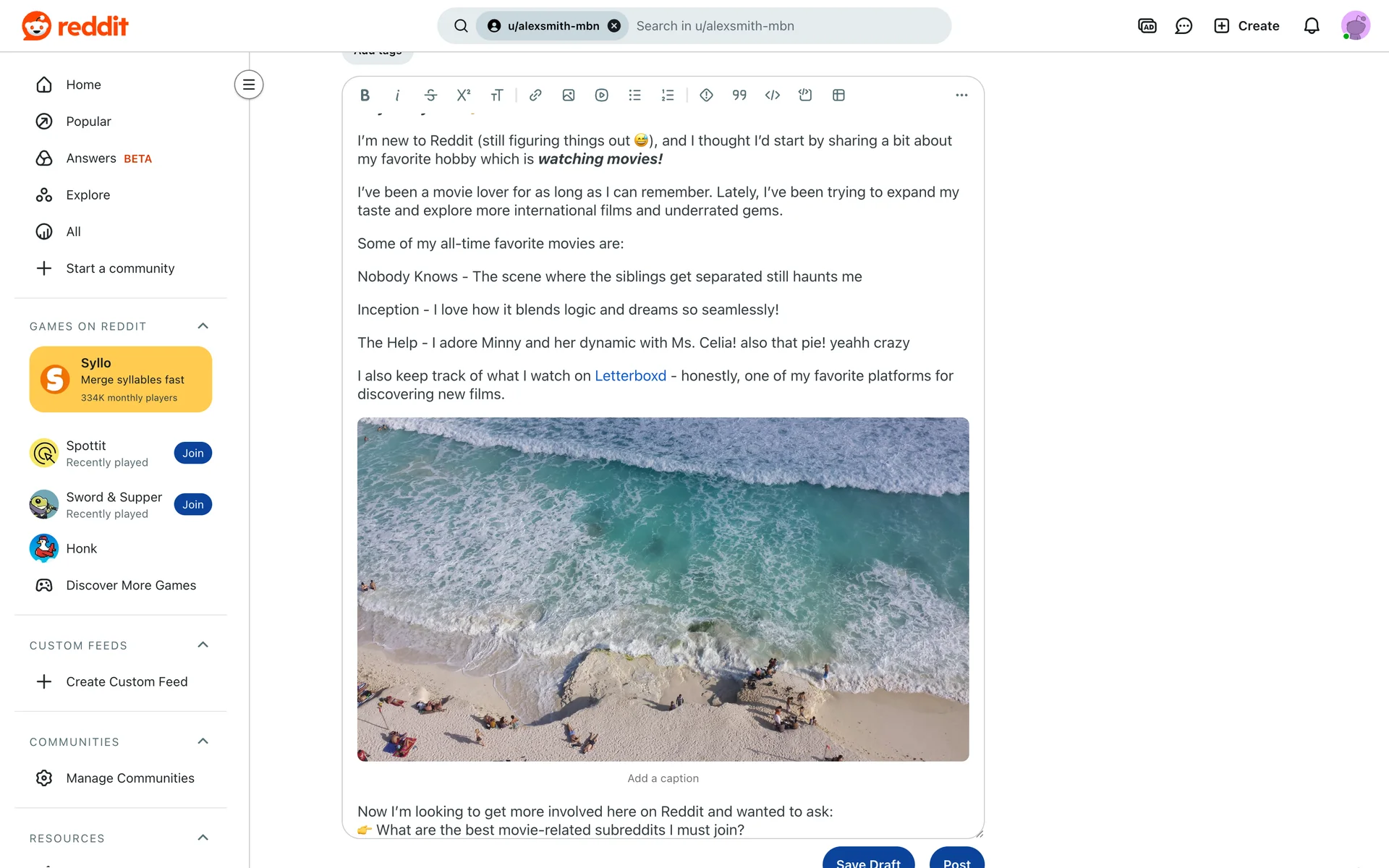Image resolution: width=1389 pixels, height=868 pixels.
Task: Insert a bulleted list
Action: [634, 95]
